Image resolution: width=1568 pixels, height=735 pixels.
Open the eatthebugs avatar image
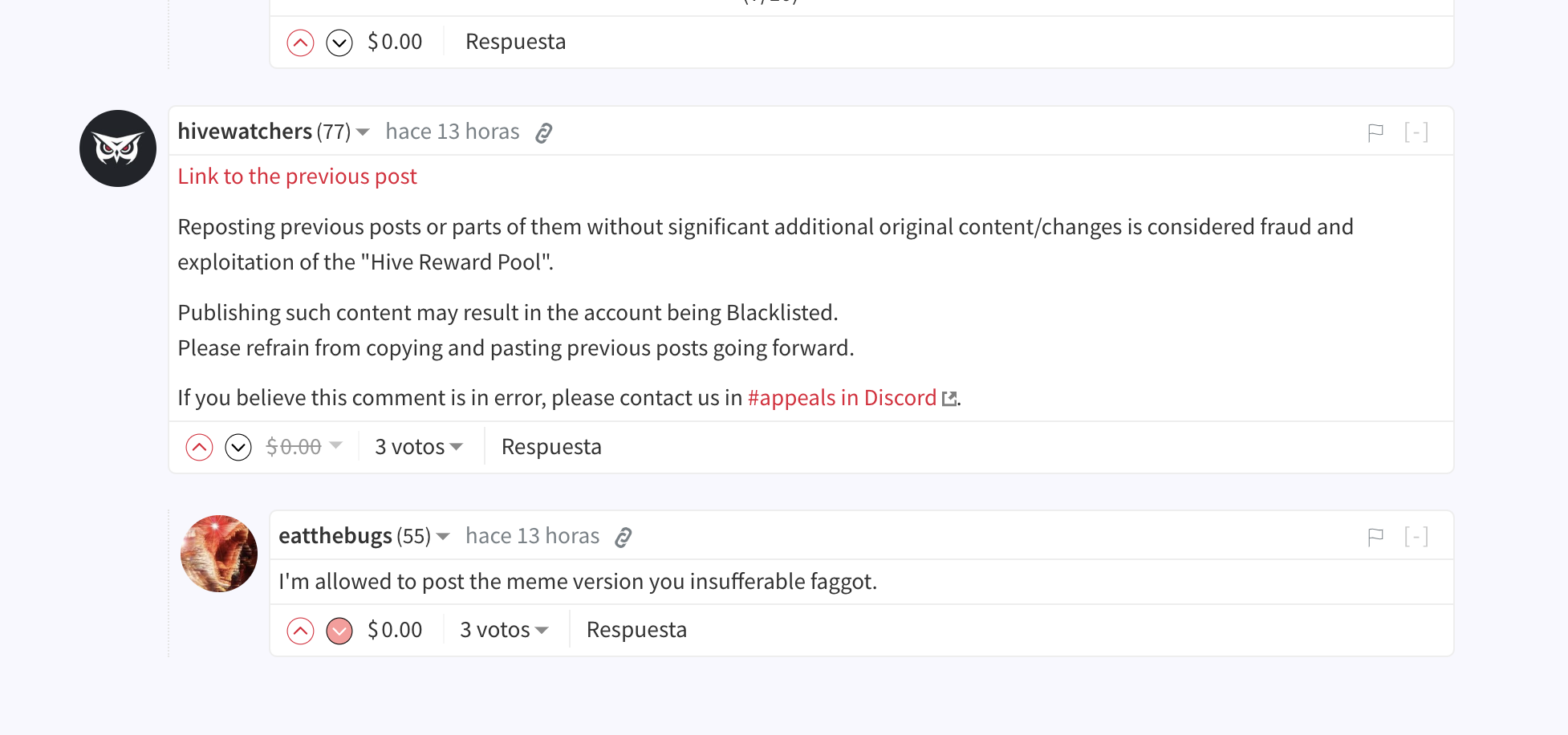(x=219, y=554)
